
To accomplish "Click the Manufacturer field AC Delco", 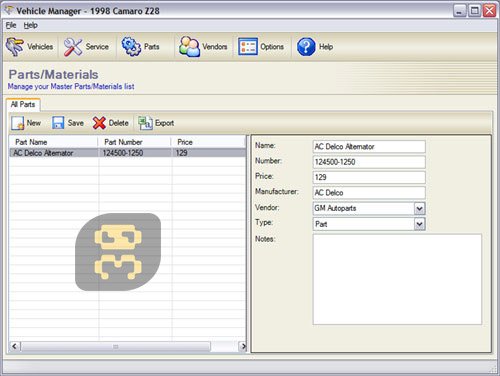I will (x=369, y=193).
